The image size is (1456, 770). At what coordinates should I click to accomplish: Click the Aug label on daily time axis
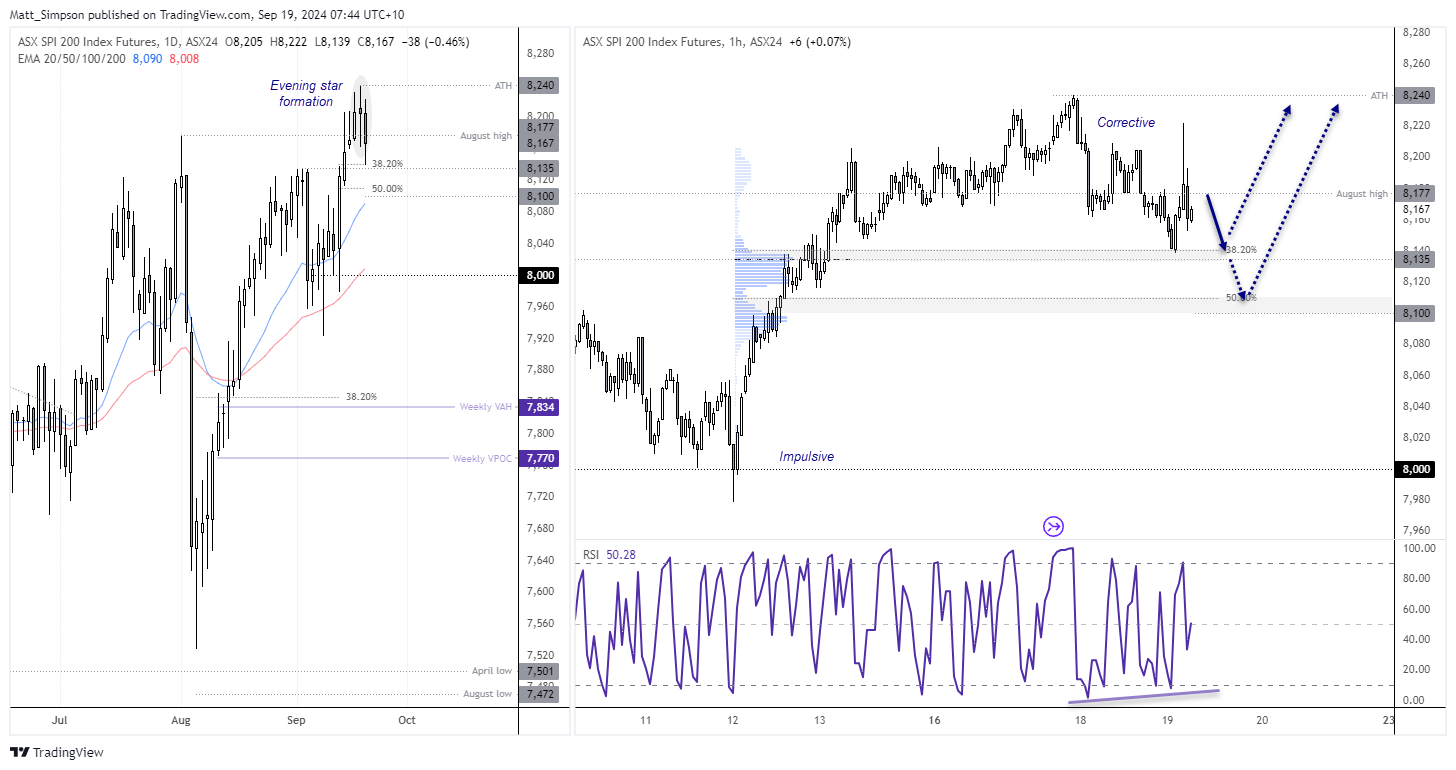point(181,719)
